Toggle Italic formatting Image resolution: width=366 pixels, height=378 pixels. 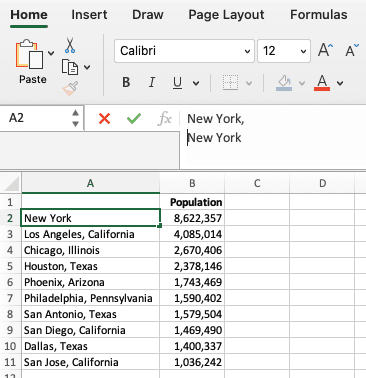pyautogui.click(x=152, y=82)
